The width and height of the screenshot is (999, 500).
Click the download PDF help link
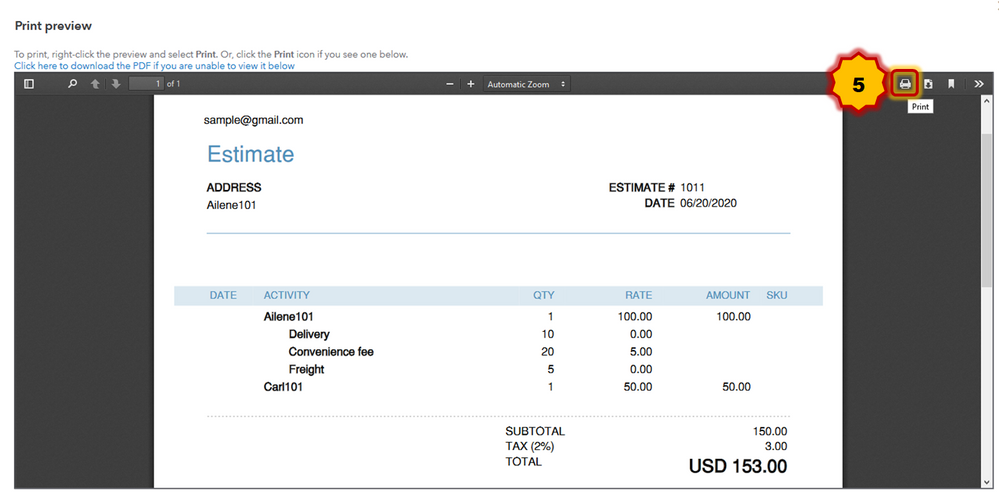coord(154,66)
